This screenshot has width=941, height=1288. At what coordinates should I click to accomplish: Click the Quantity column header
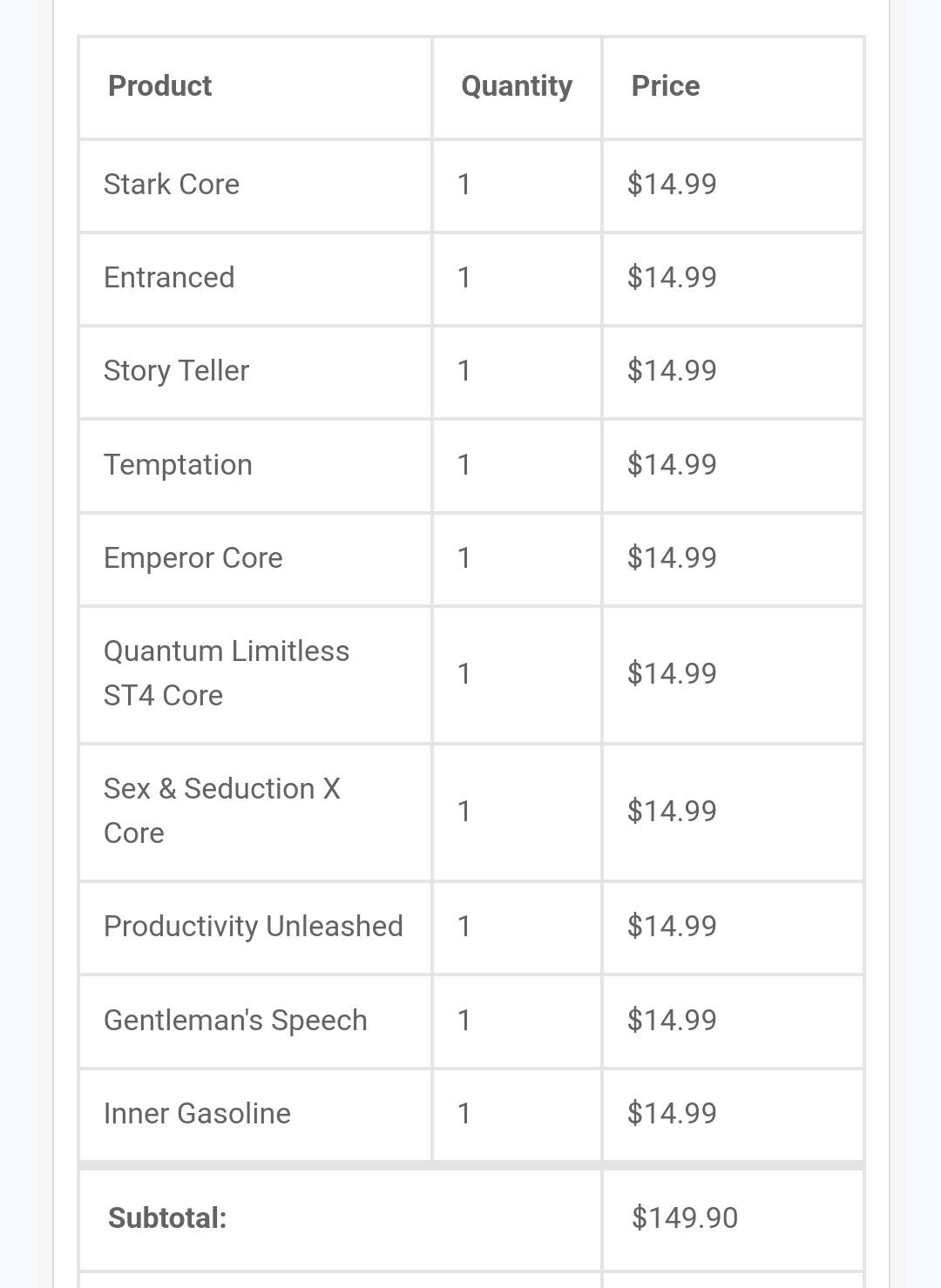pyautogui.click(x=517, y=86)
